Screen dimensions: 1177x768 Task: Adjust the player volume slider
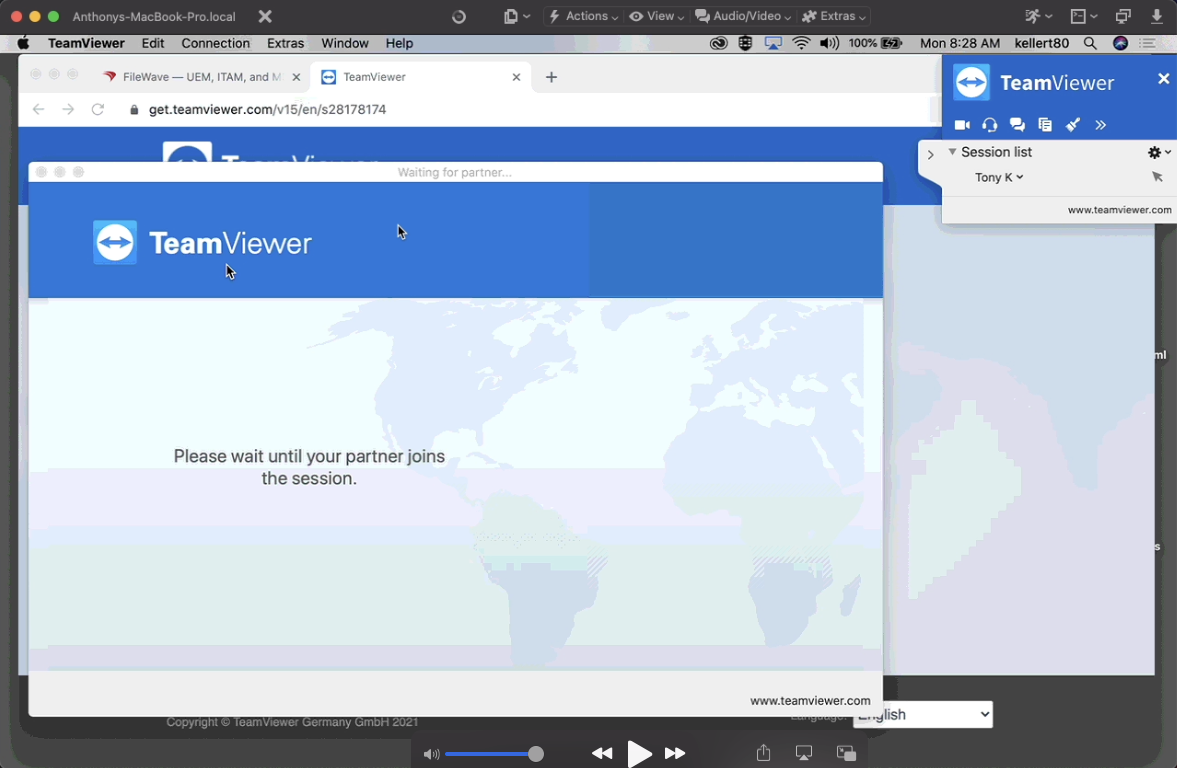[x=494, y=754]
